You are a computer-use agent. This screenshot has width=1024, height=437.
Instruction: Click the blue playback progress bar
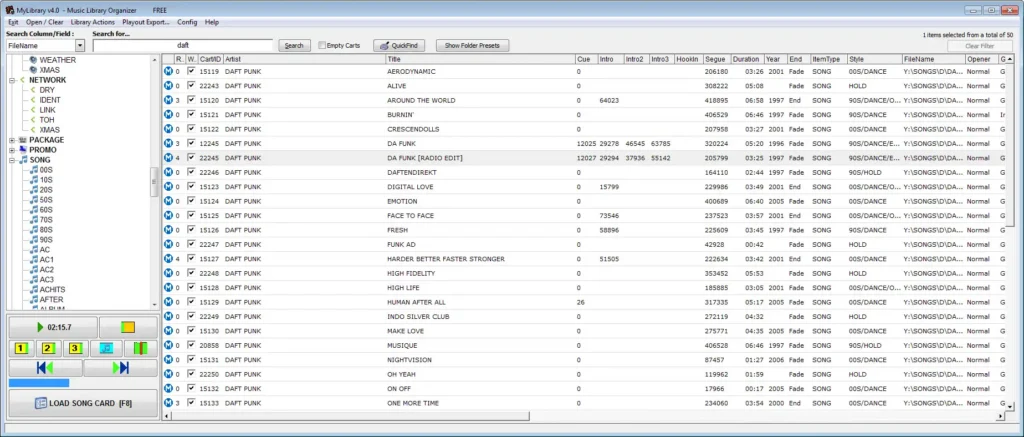(39, 383)
